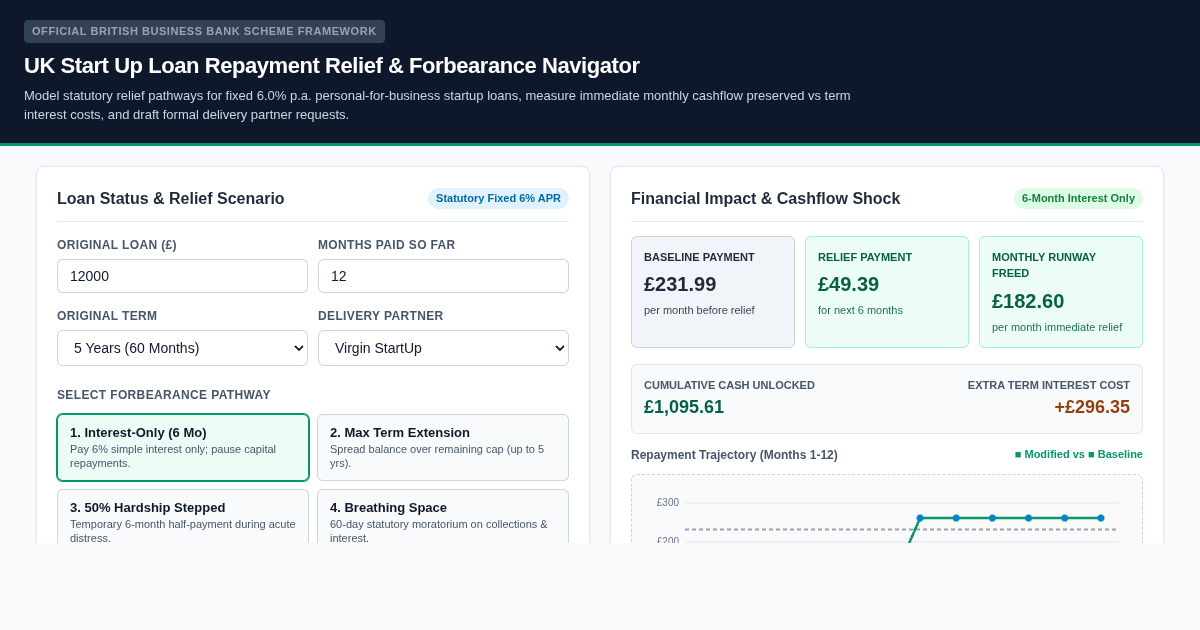Click the £300 axis label on chart
This screenshot has height=630, width=1200.
pos(668,503)
